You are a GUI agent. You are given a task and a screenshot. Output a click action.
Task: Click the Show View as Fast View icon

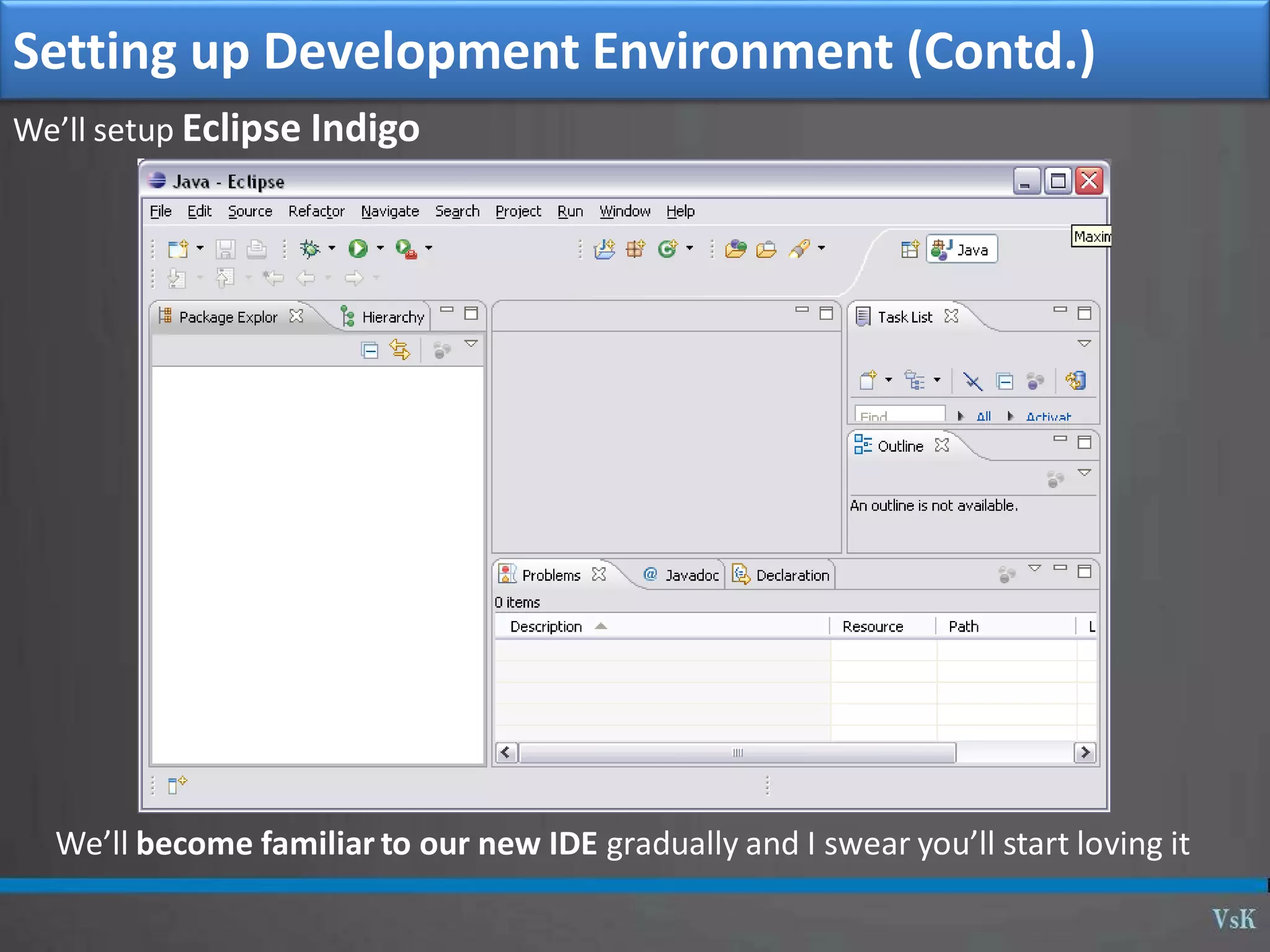coord(177,785)
